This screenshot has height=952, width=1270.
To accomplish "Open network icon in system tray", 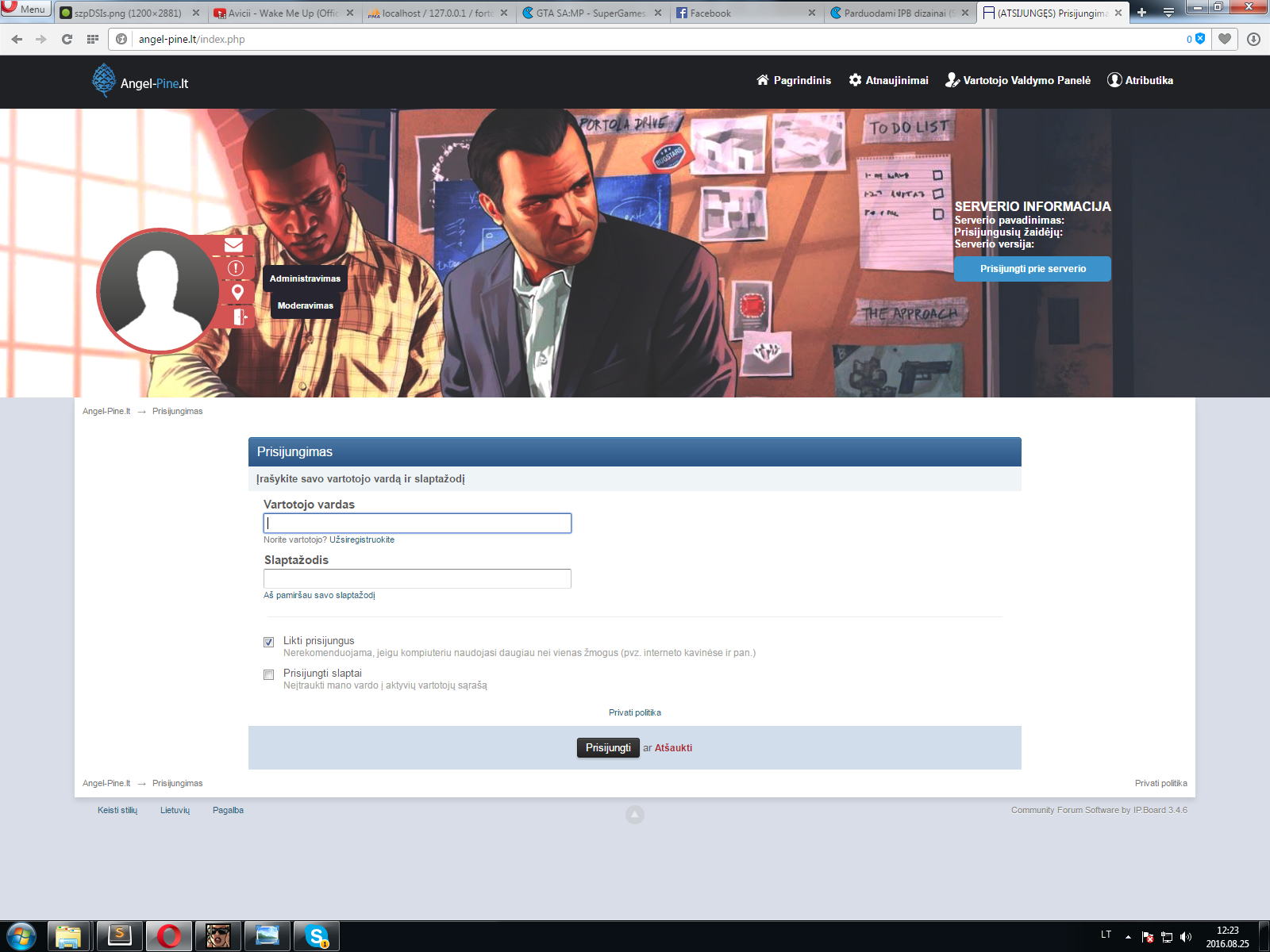I will point(1167,937).
